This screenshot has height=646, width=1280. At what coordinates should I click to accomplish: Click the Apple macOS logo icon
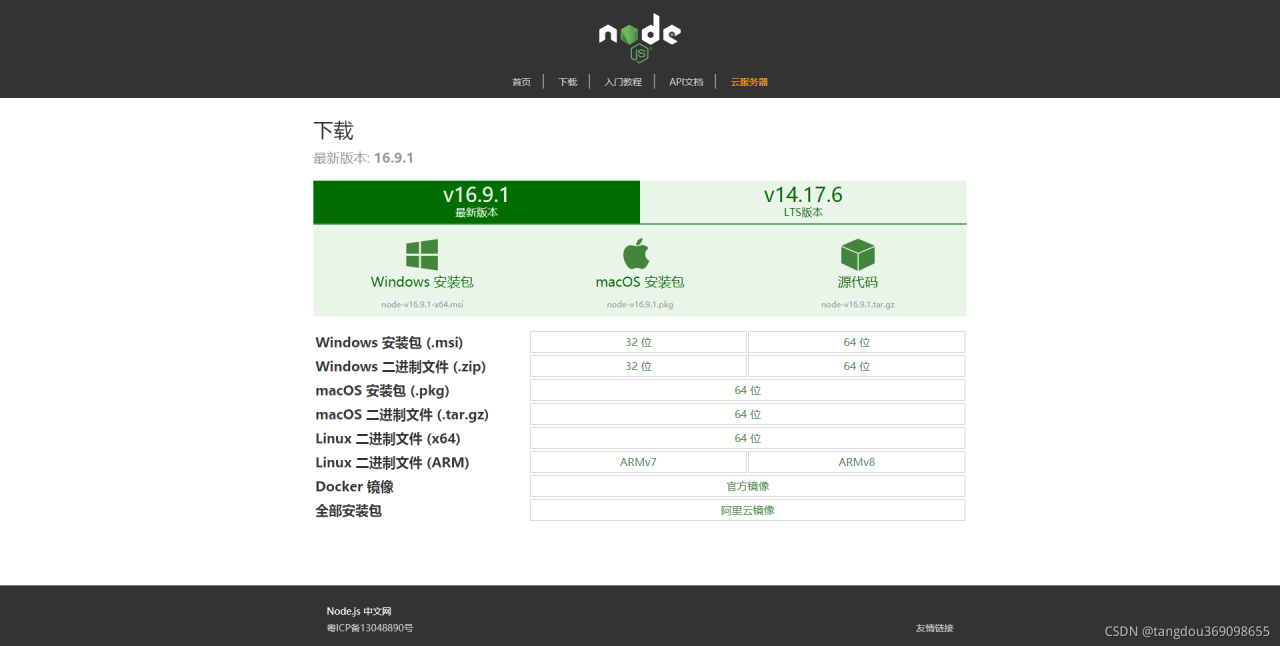(638, 254)
